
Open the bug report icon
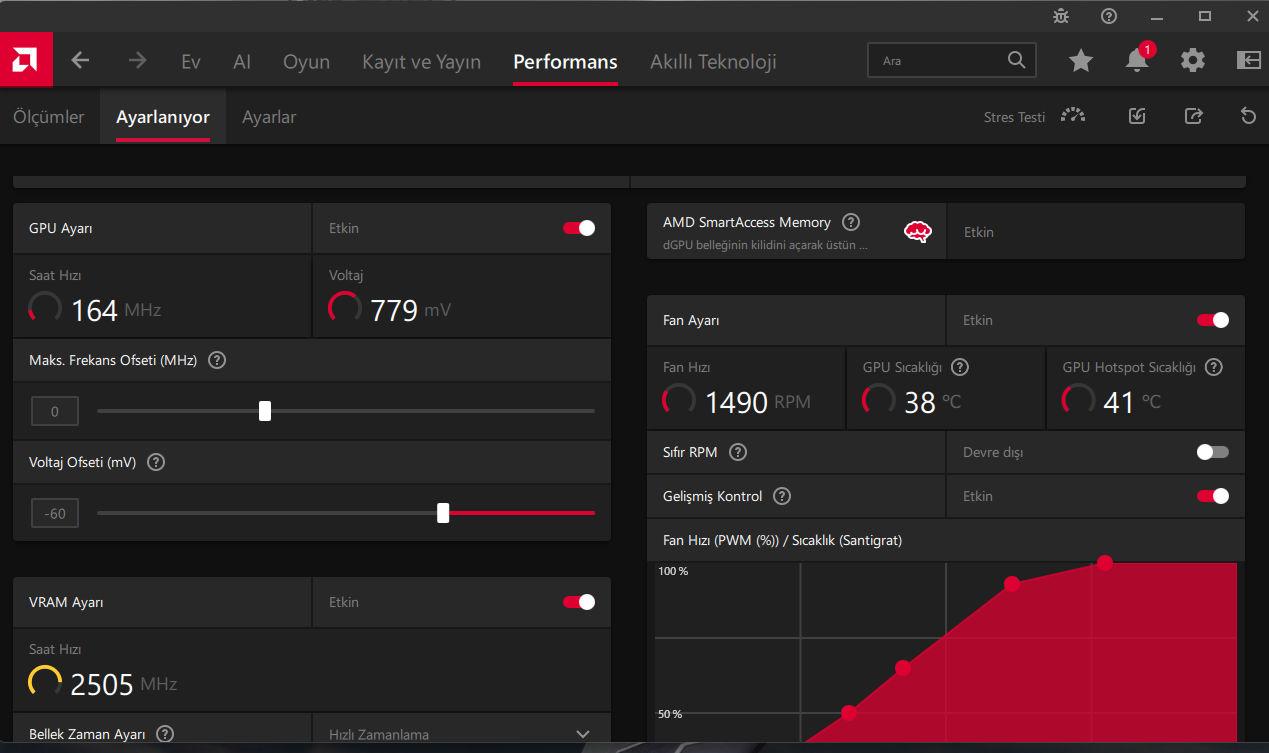pos(1061,16)
